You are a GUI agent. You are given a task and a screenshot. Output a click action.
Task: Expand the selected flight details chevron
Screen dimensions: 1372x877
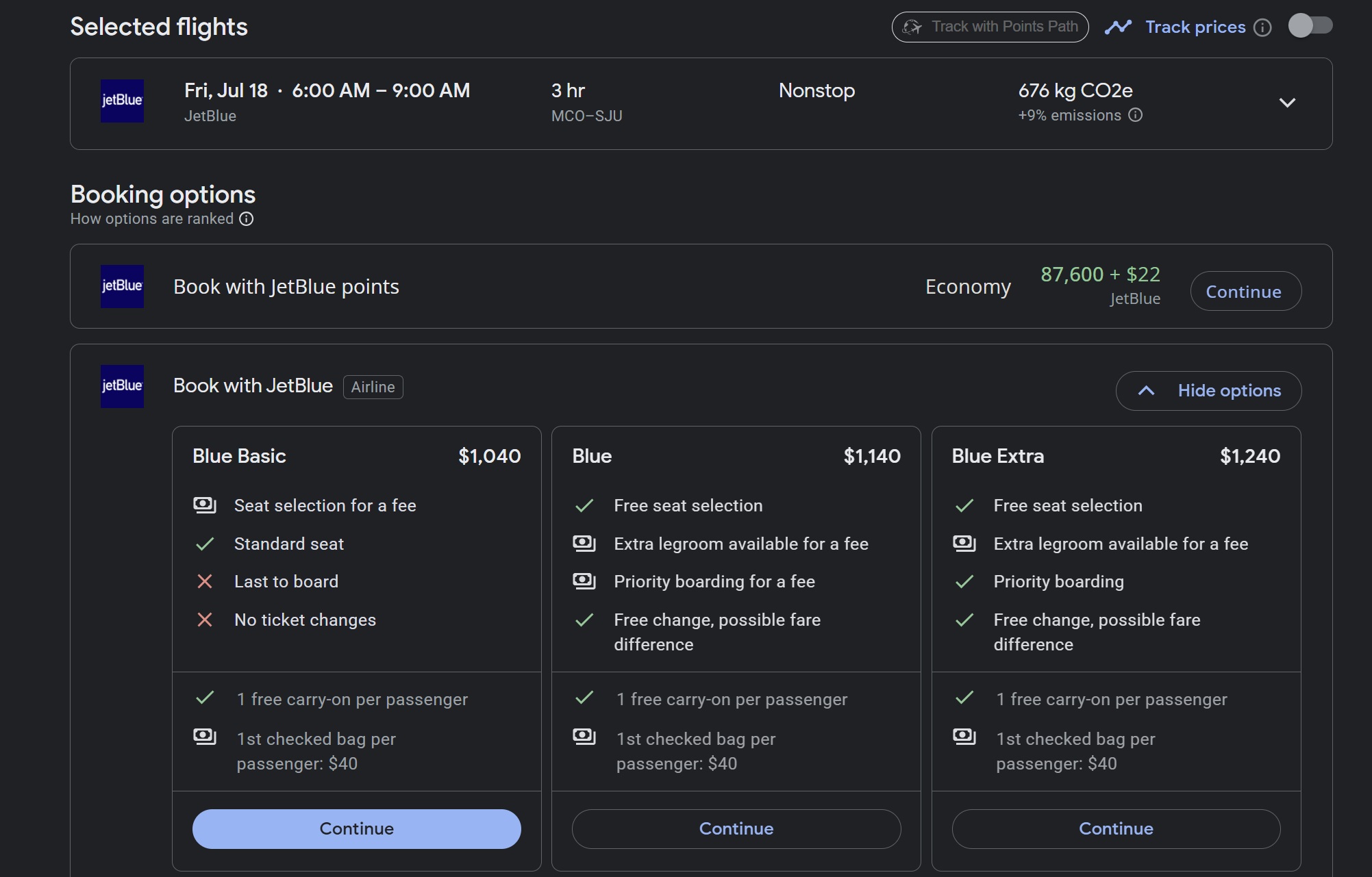pos(1287,103)
